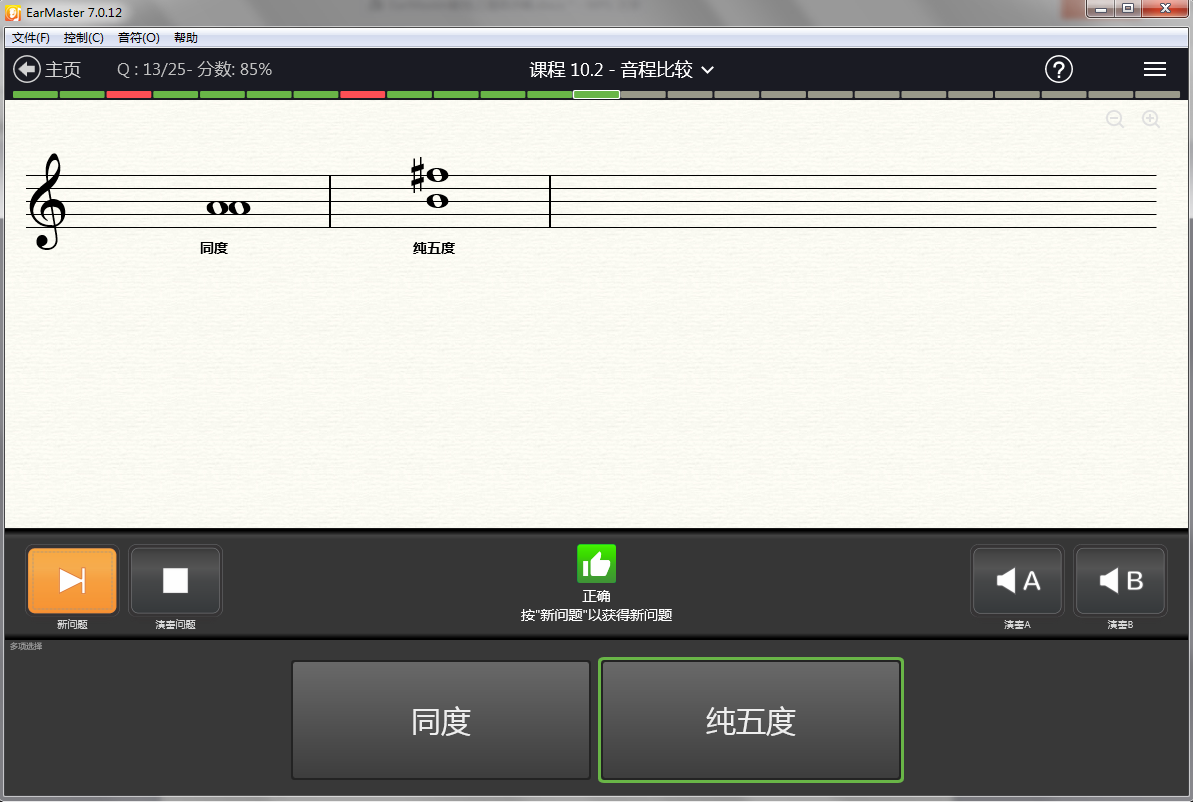Open the 文件(F) menu
The width and height of the screenshot is (1193, 802).
(30, 37)
